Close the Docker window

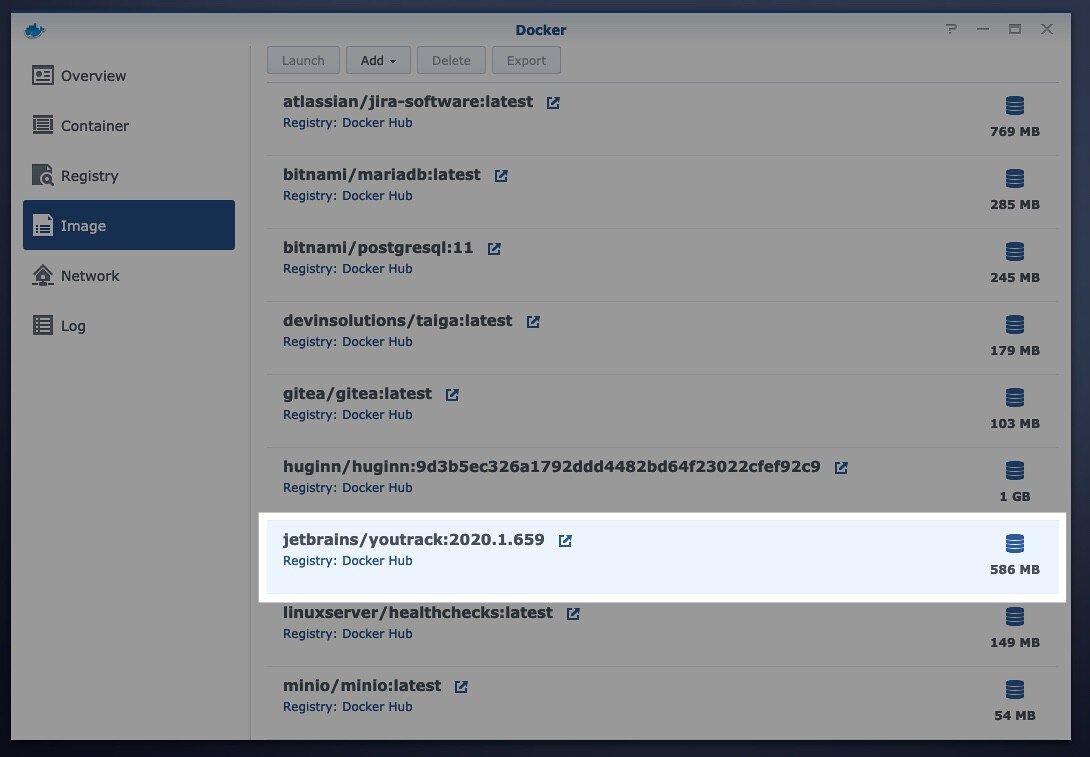[x=1047, y=29]
